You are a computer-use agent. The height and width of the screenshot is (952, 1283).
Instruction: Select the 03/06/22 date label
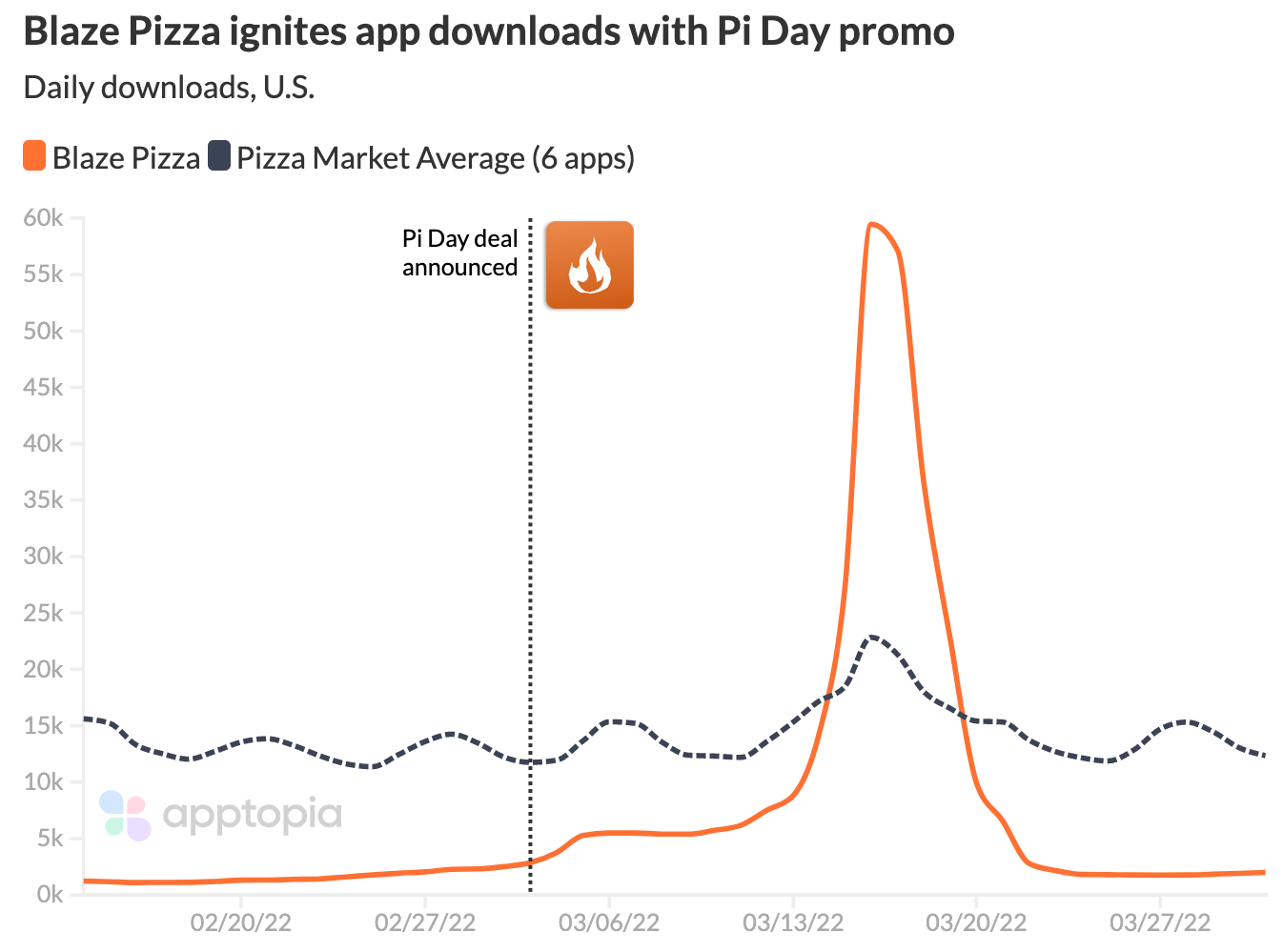coord(608,922)
